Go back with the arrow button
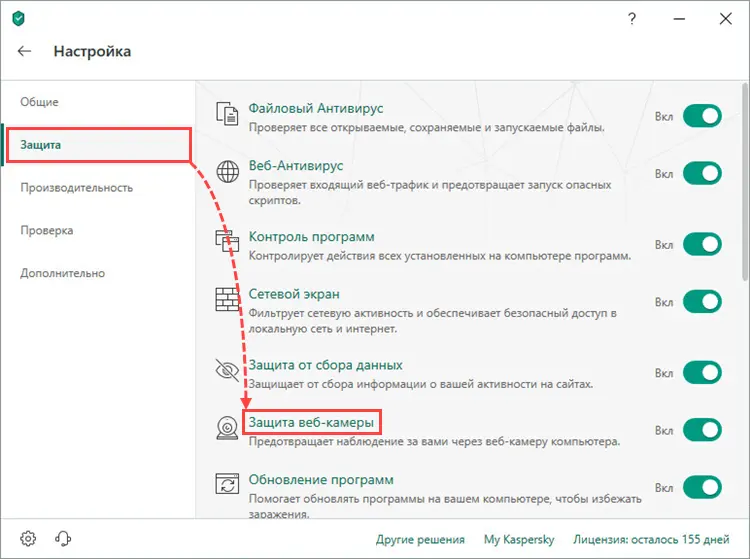The width and height of the screenshot is (750, 559). (25, 51)
